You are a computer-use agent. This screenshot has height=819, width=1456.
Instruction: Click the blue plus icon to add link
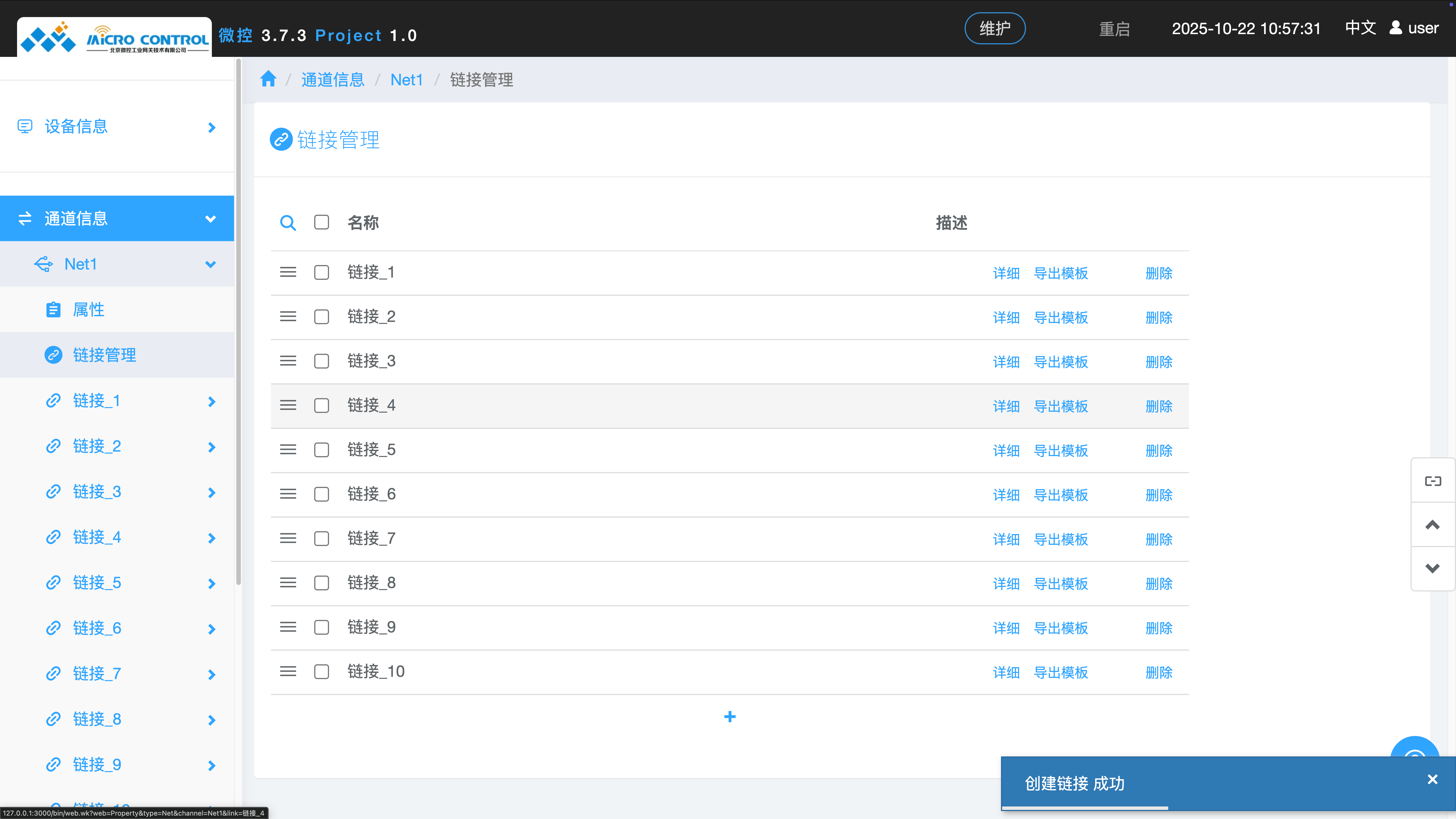pyautogui.click(x=730, y=717)
